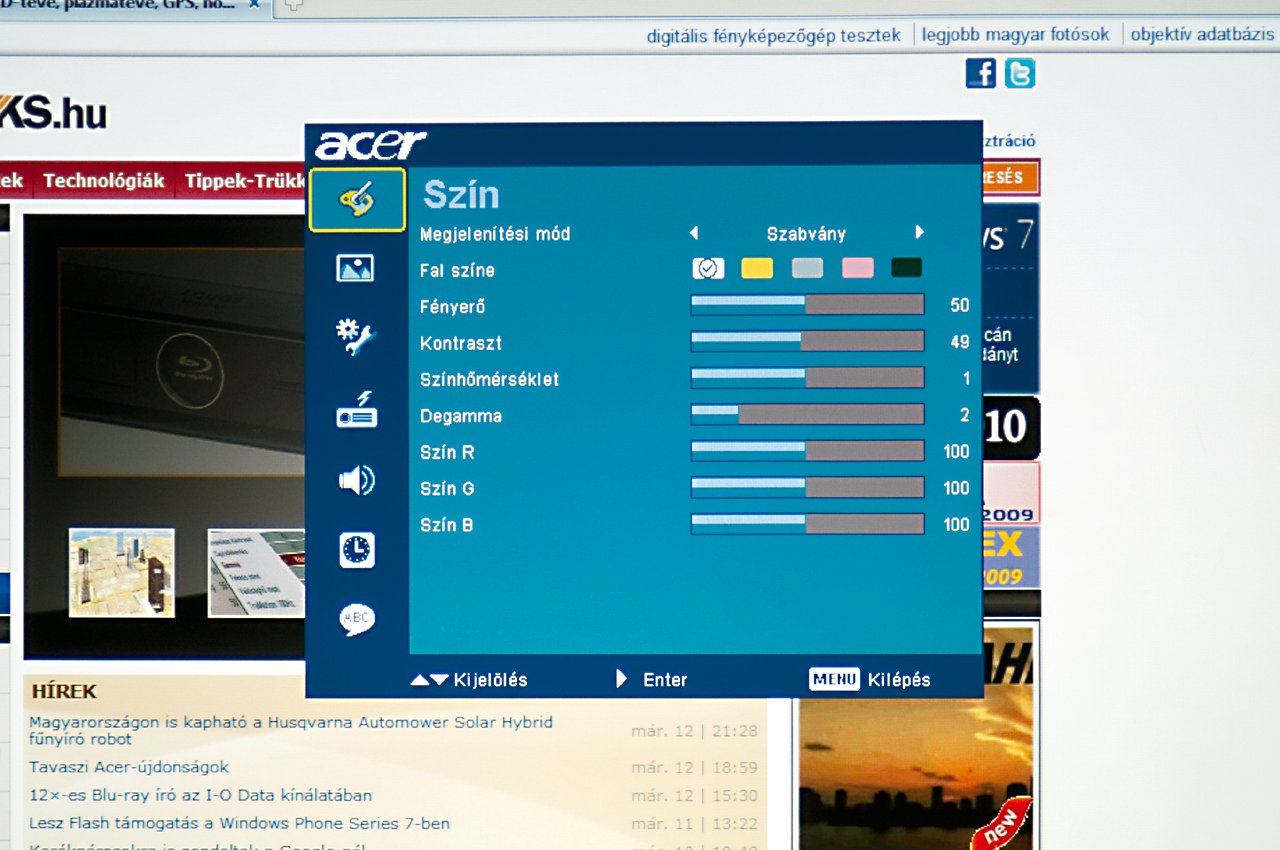Click the Facebook icon

point(980,73)
